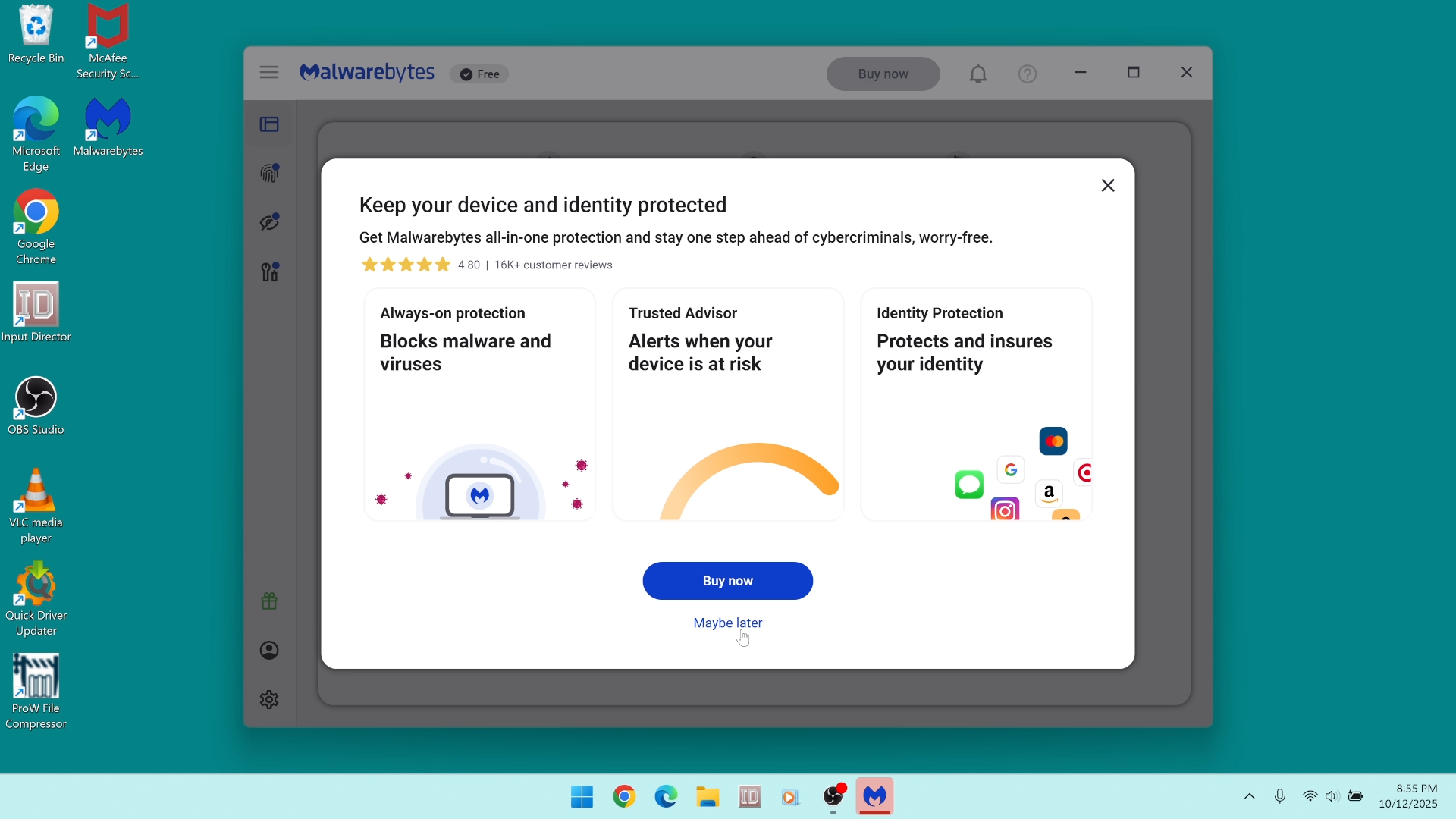Select the Quick Driver Updater desktop shortcut
The image size is (1456, 819).
click(x=36, y=599)
